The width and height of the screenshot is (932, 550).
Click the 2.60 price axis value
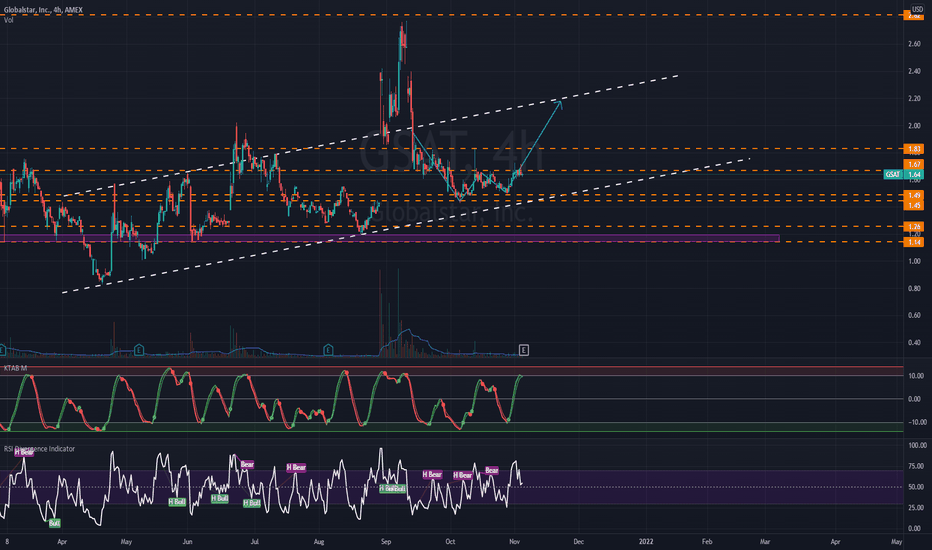914,44
